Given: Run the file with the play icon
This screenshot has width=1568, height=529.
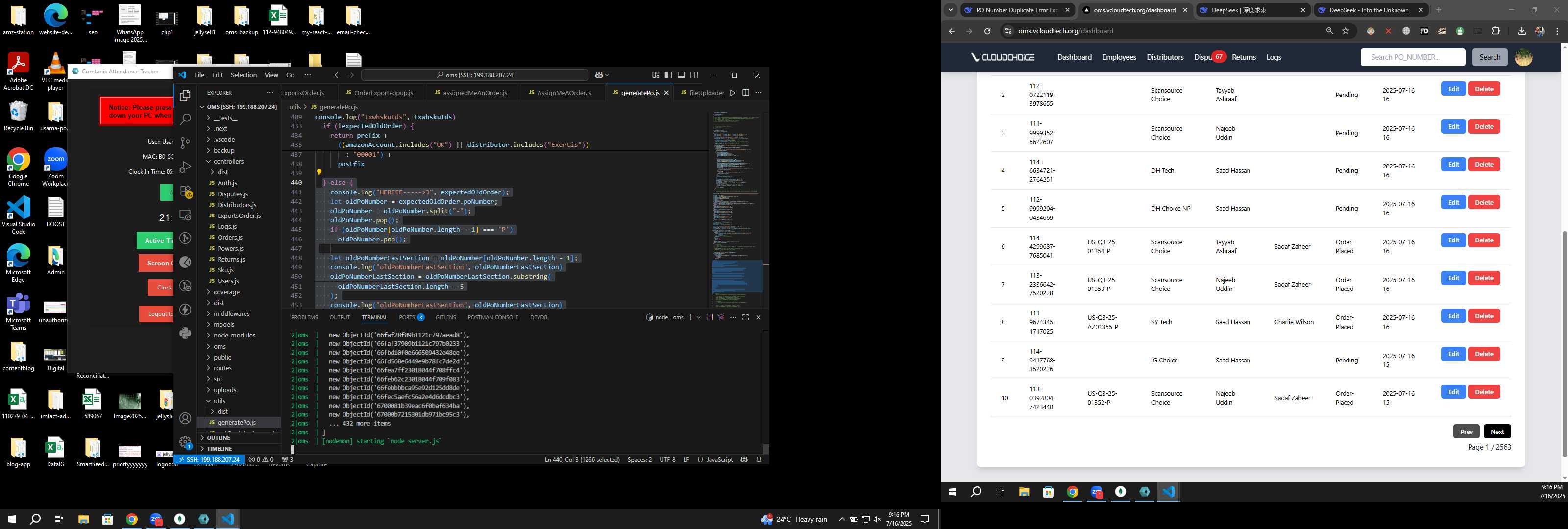Looking at the screenshot, I should tap(732, 93).
